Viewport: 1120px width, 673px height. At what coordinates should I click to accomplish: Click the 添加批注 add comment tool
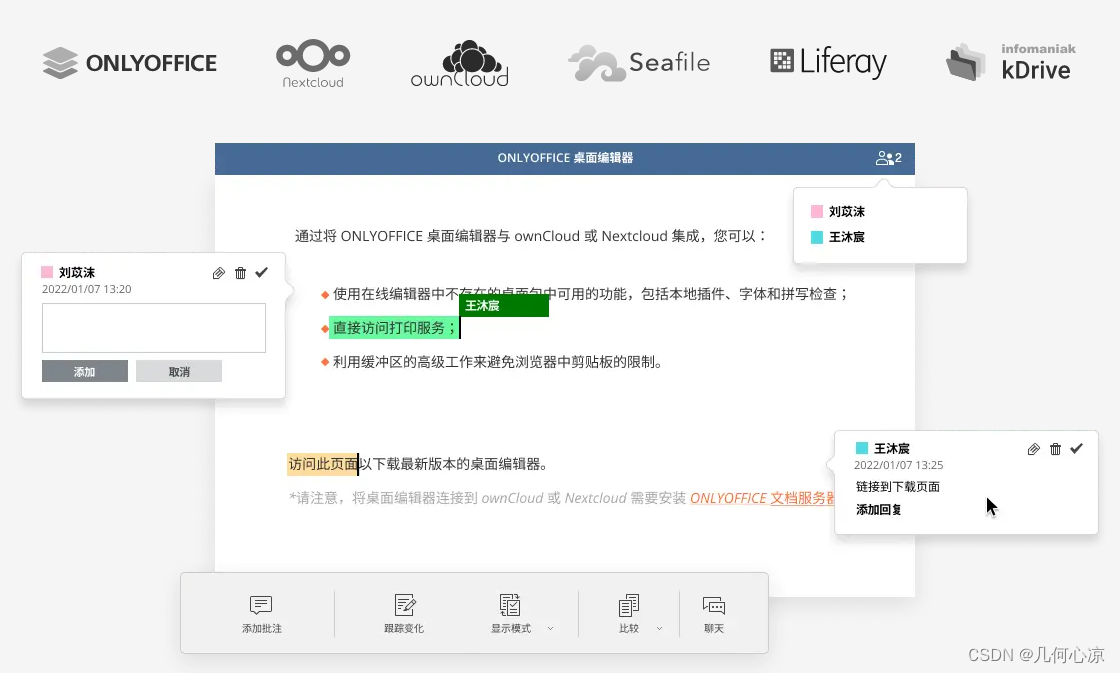pos(261,614)
